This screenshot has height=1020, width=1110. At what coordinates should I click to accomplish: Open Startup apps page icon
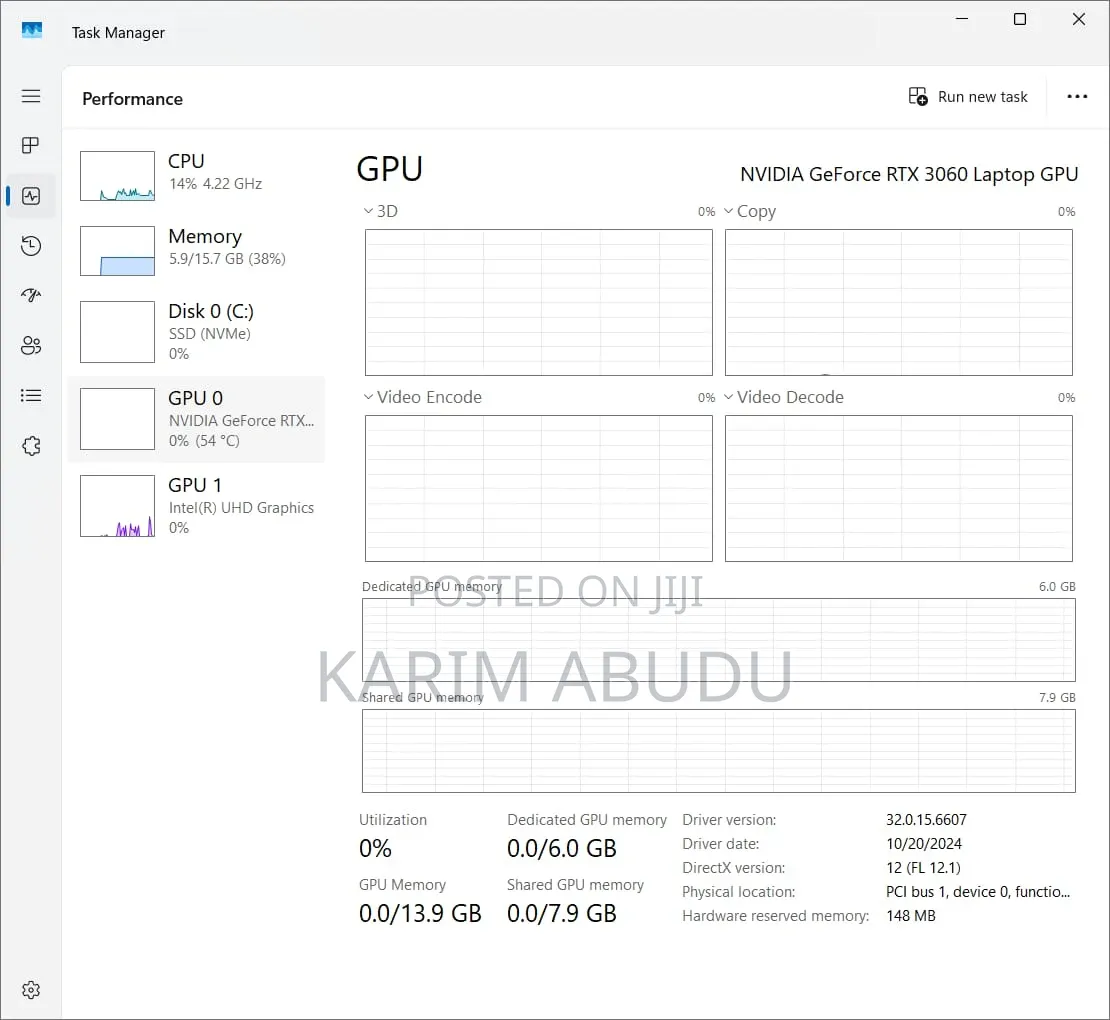pyautogui.click(x=30, y=295)
